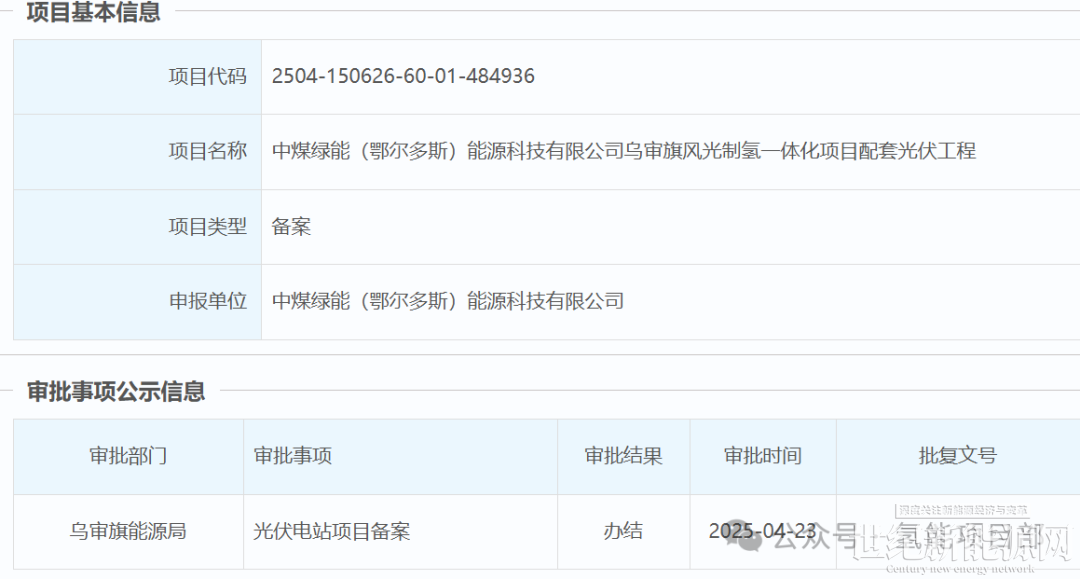
Task: Select the project type value 备案
Action: pos(291,226)
